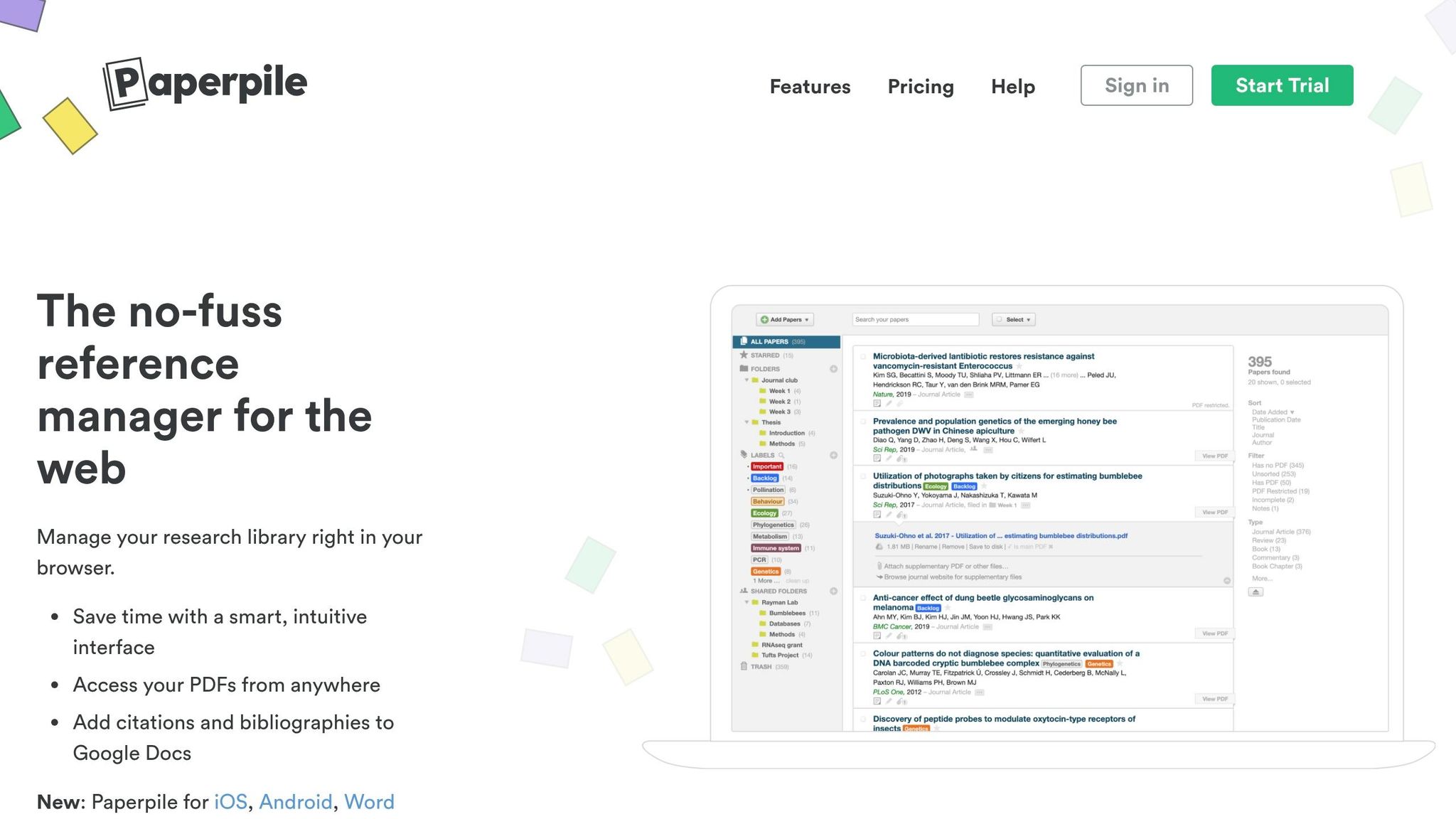The image size is (1456, 819).
Task: Open the Add Papers dropdown
Action: coord(785,320)
